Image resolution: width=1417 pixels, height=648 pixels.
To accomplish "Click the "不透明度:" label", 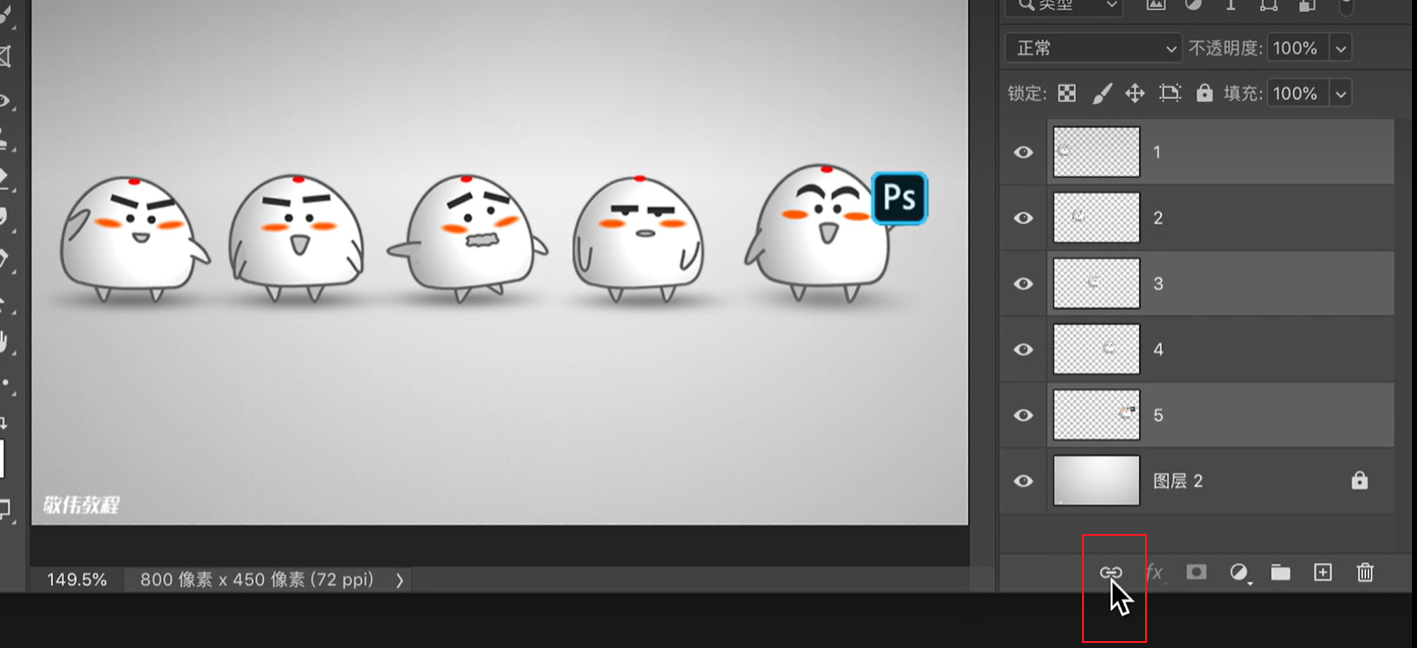I will pos(1226,48).
